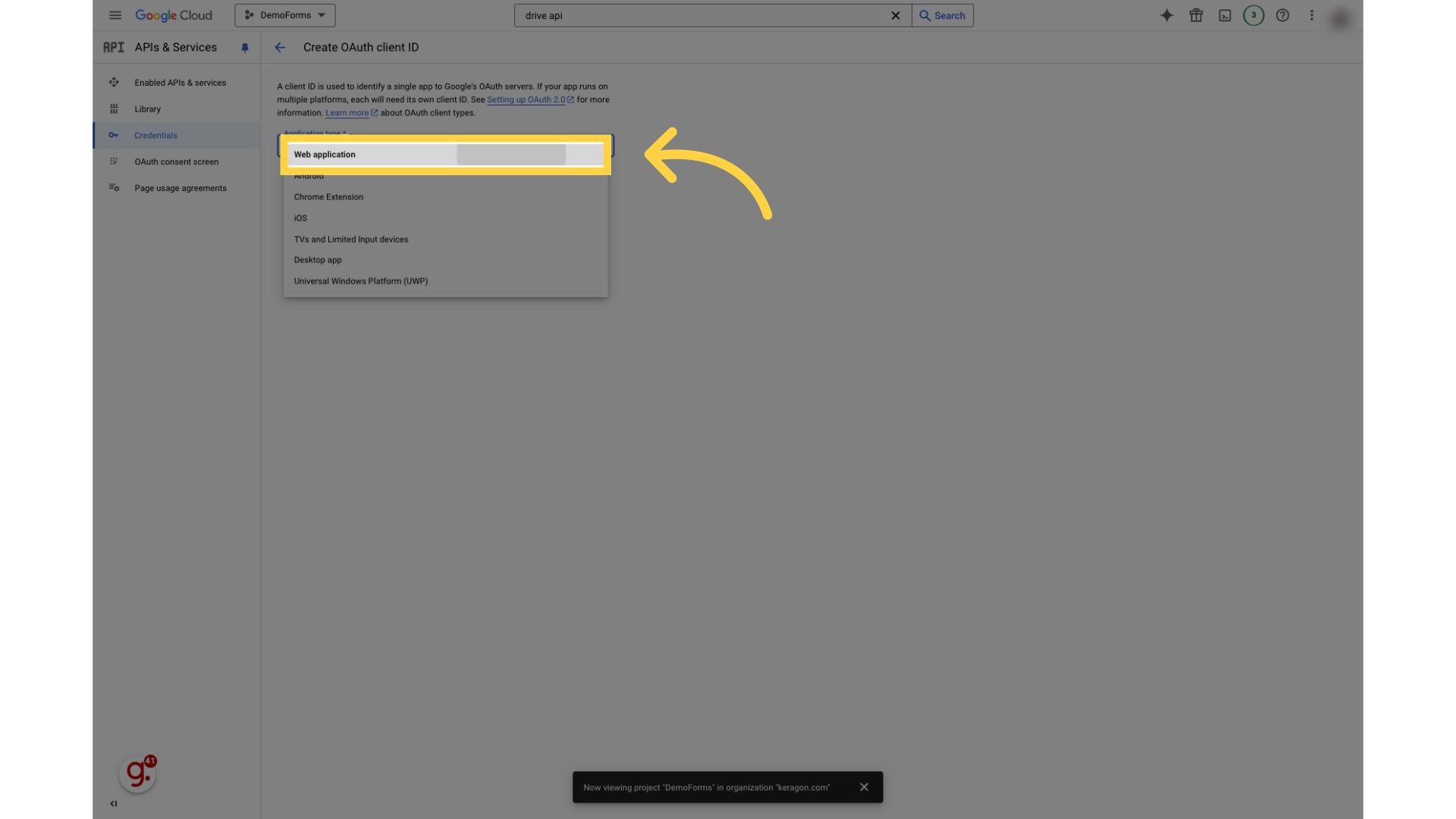Collapse the left navigation sidebar
Image resolution: width=1456 pixels, height=819 pixels.
click(113, 804)
